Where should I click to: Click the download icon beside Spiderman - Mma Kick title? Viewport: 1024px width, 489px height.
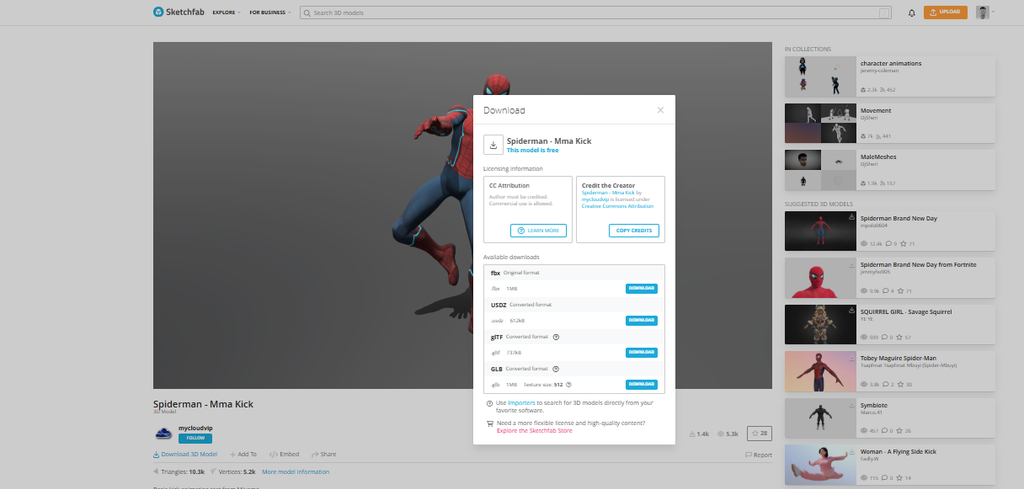493,145
